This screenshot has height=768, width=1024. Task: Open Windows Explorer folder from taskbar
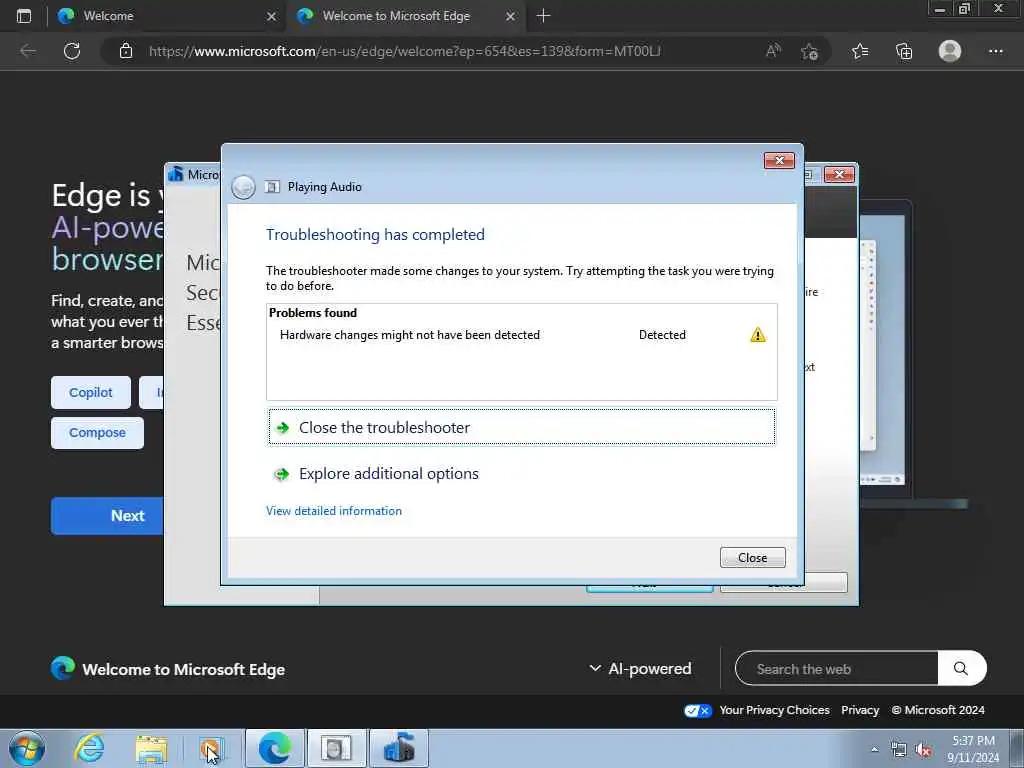pos(152,749)
